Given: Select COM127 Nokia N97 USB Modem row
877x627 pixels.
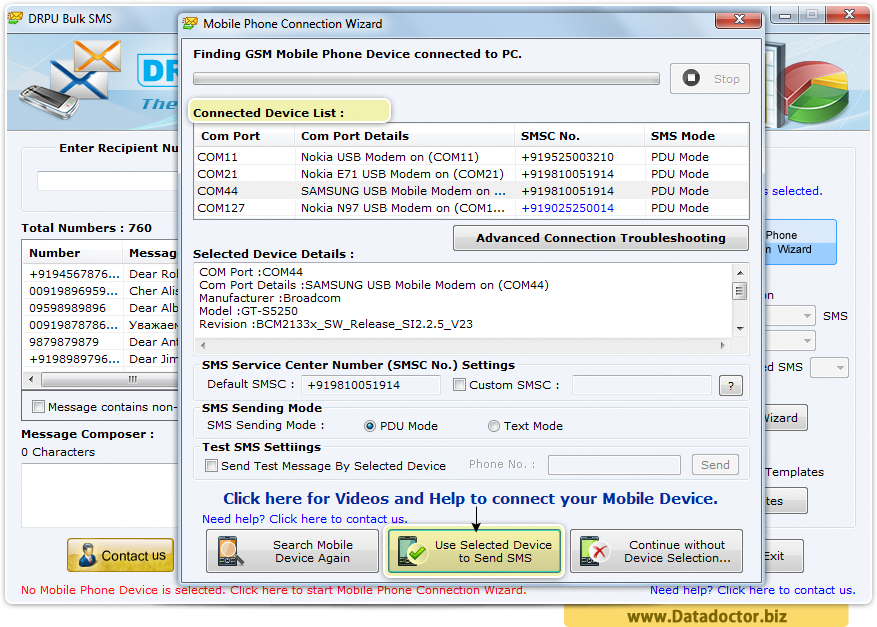Looking at the screenshot, I should (471, 208).
